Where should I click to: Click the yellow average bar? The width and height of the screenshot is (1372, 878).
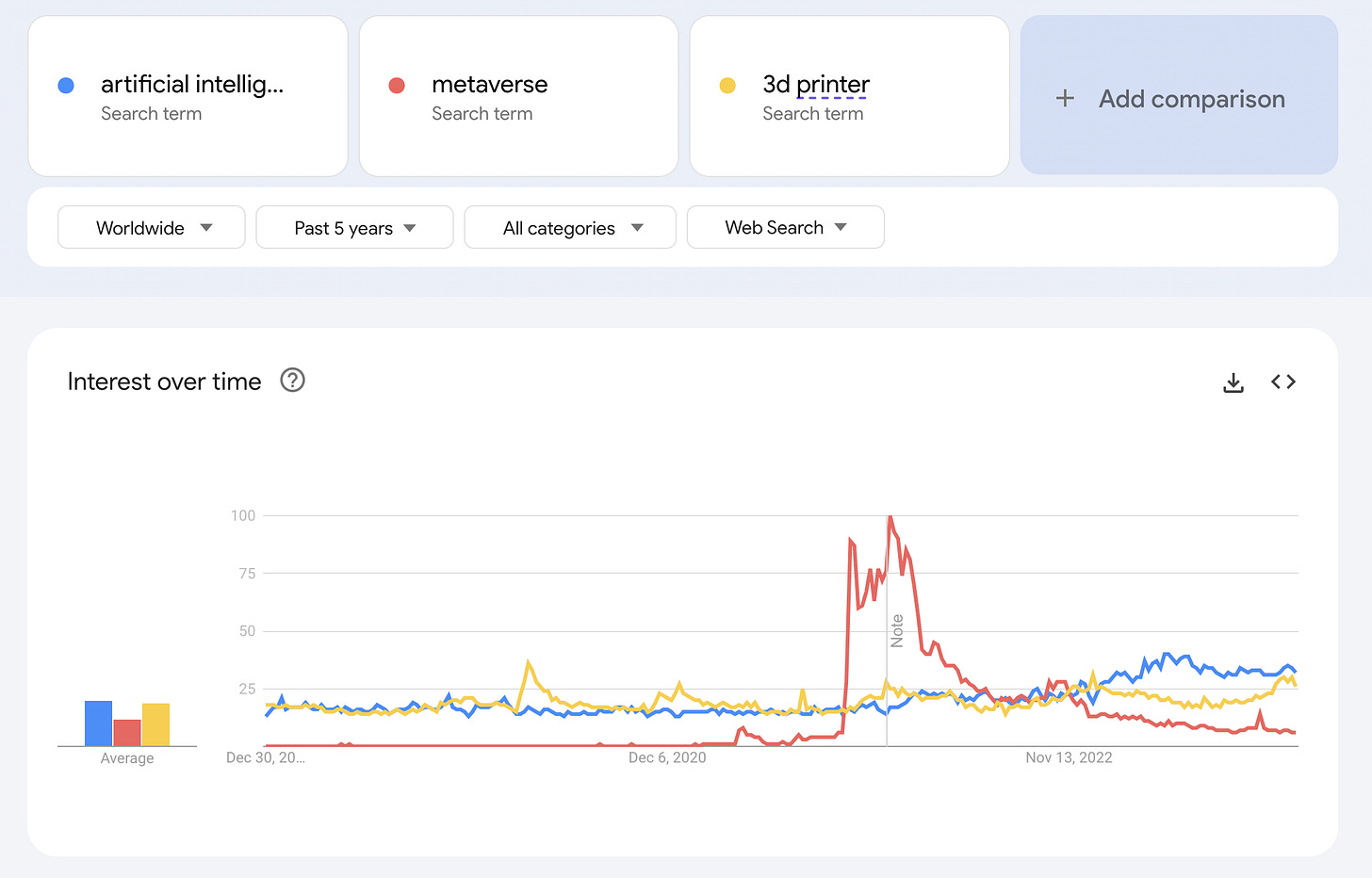click(x=155, y=724)
